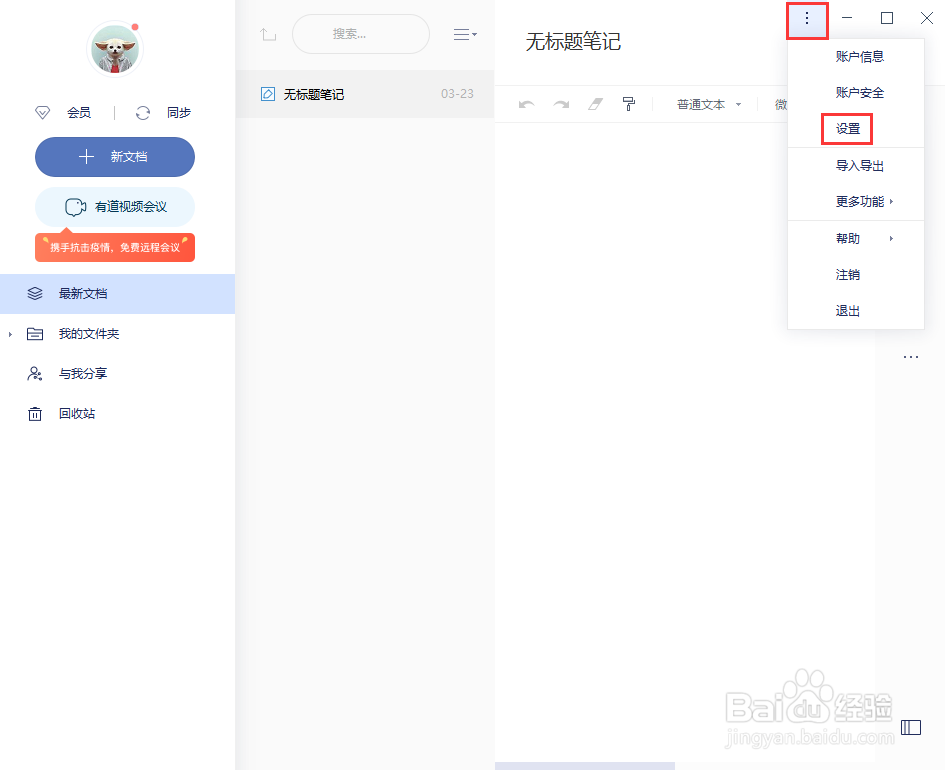The height and width of the screenshot is (770, 945).
Task: Click the 携手抗击疫情 promotional banner
Action: point(115,247)
